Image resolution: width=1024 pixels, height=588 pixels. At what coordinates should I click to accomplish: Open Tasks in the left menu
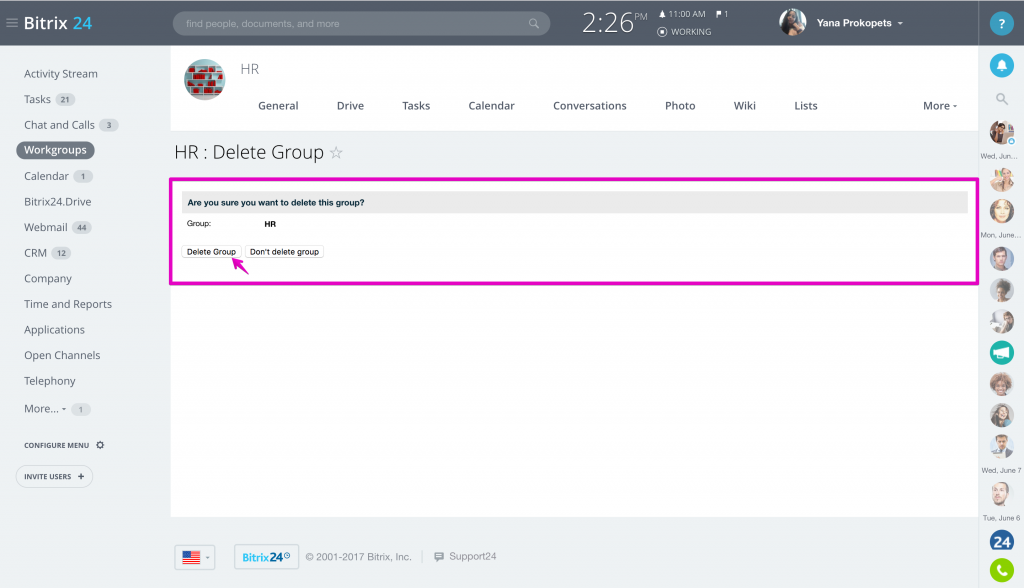(x=37, y=99)
